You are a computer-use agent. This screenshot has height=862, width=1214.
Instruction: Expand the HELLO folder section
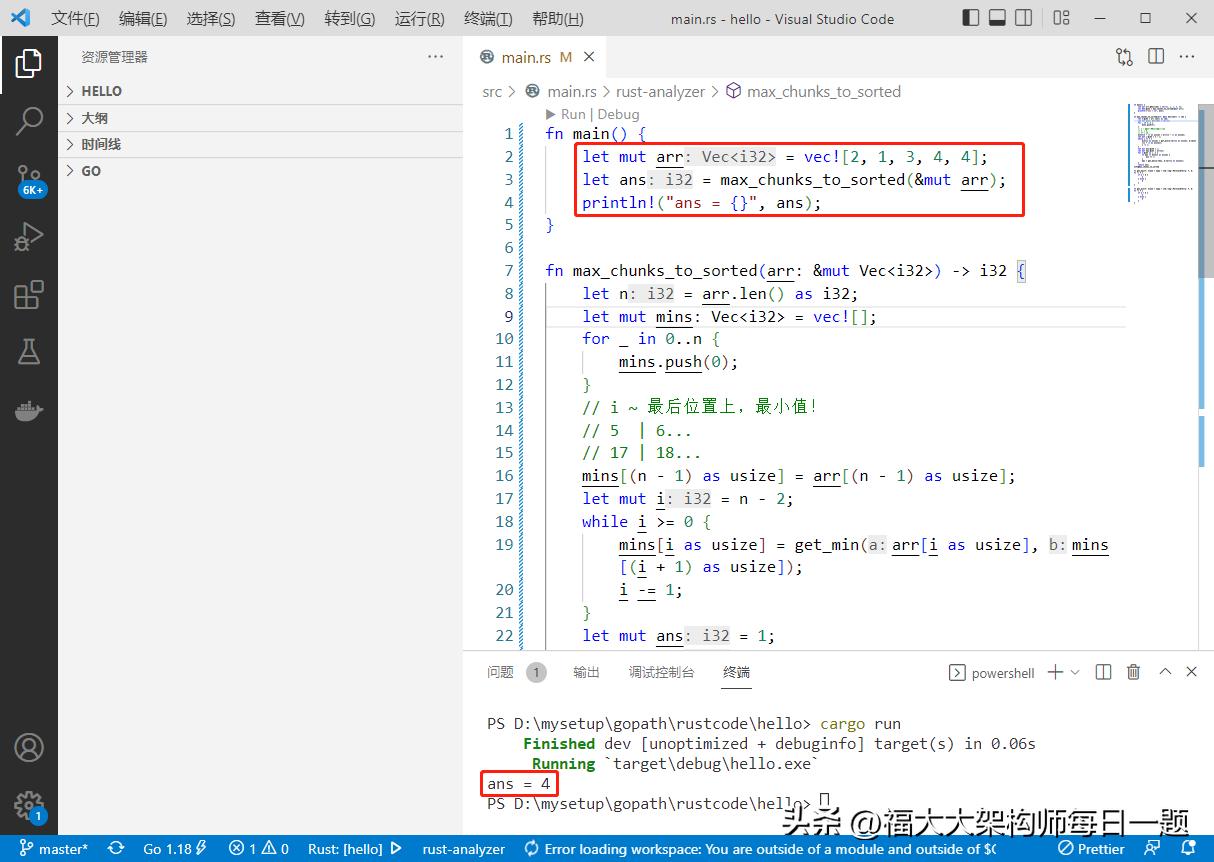[x=101, y=91]
